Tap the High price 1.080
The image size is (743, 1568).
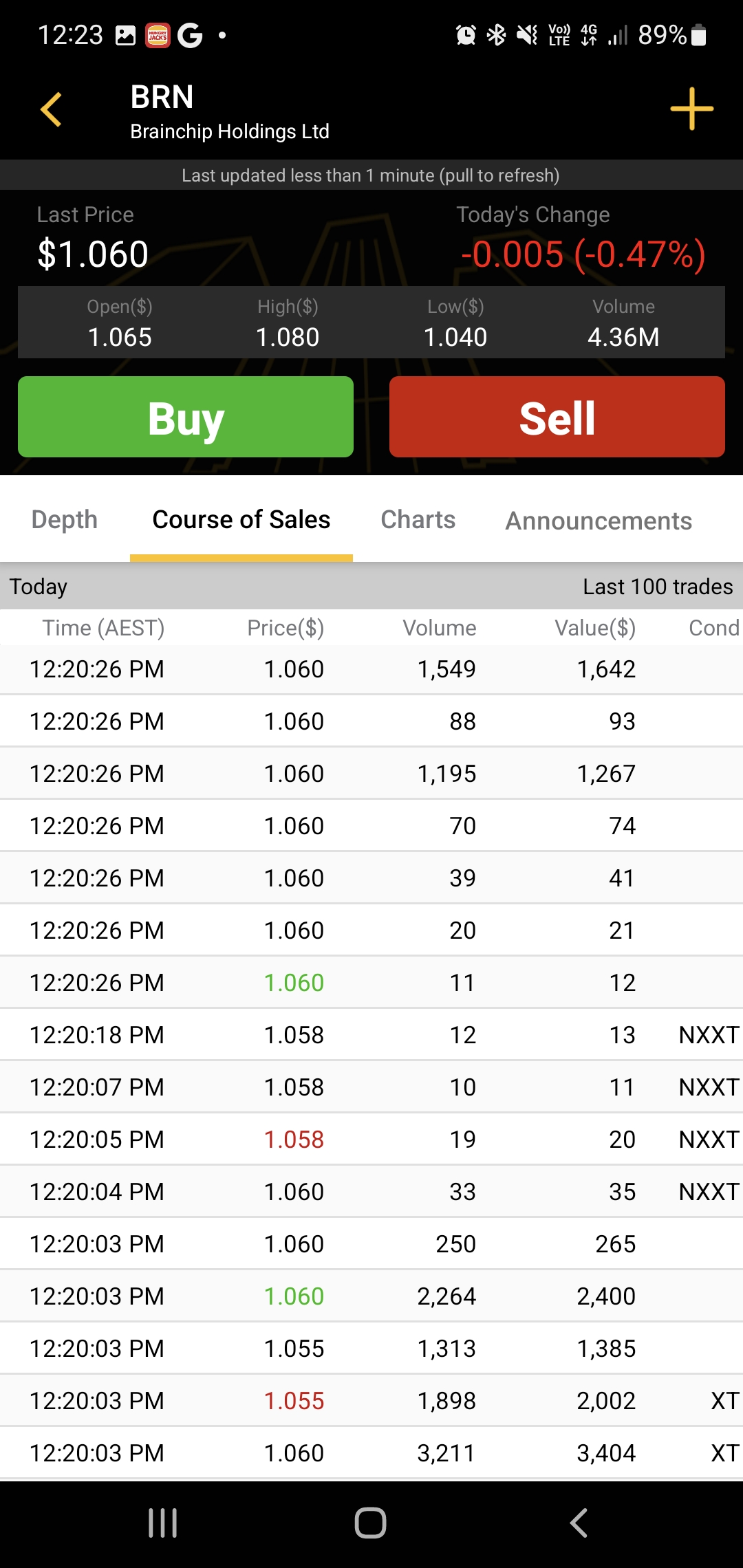tap(288, 337)
